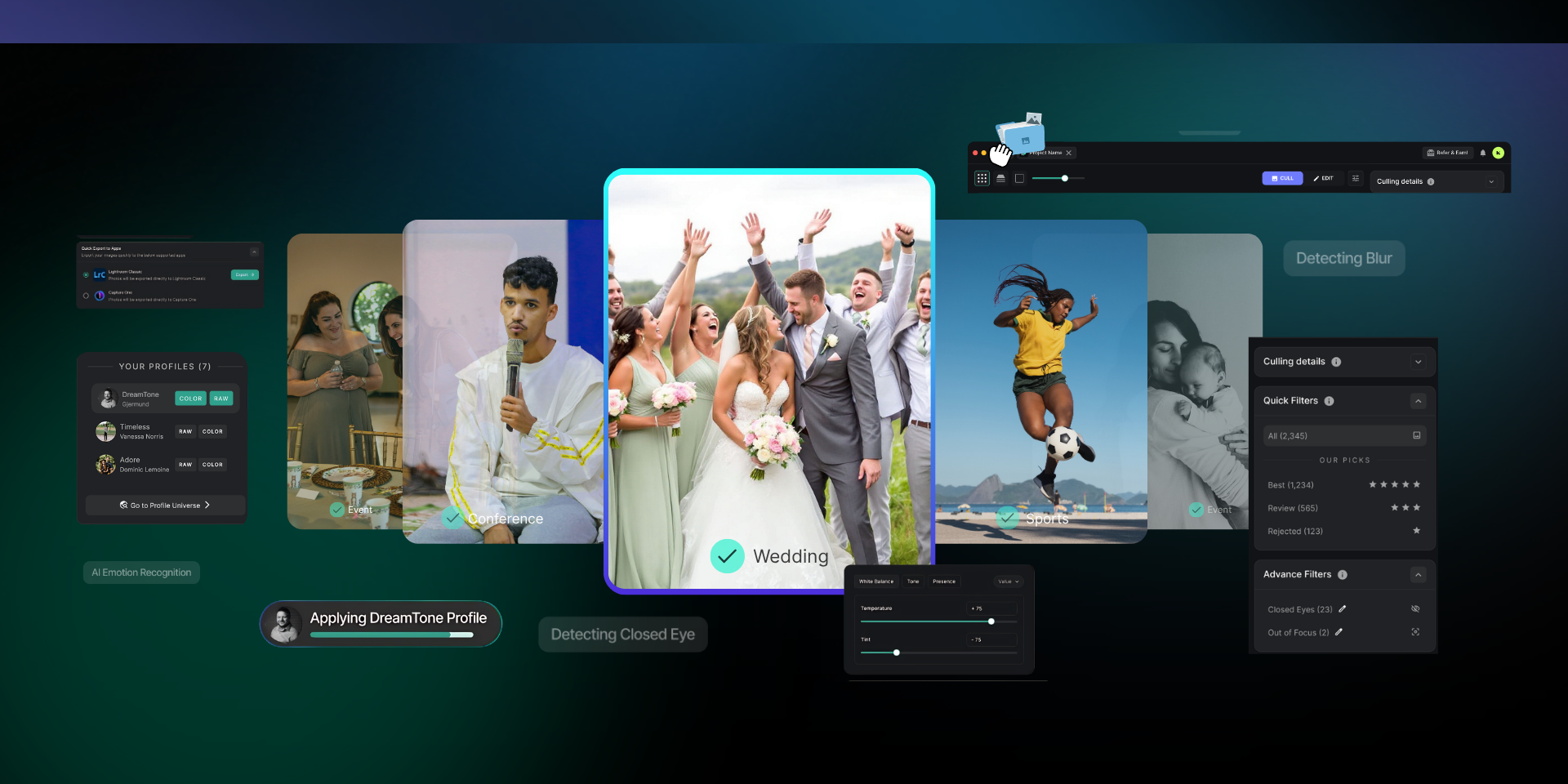Click the five-star rating in Best row
The image size is (1568, 784).
click(x=1394, y=484)
